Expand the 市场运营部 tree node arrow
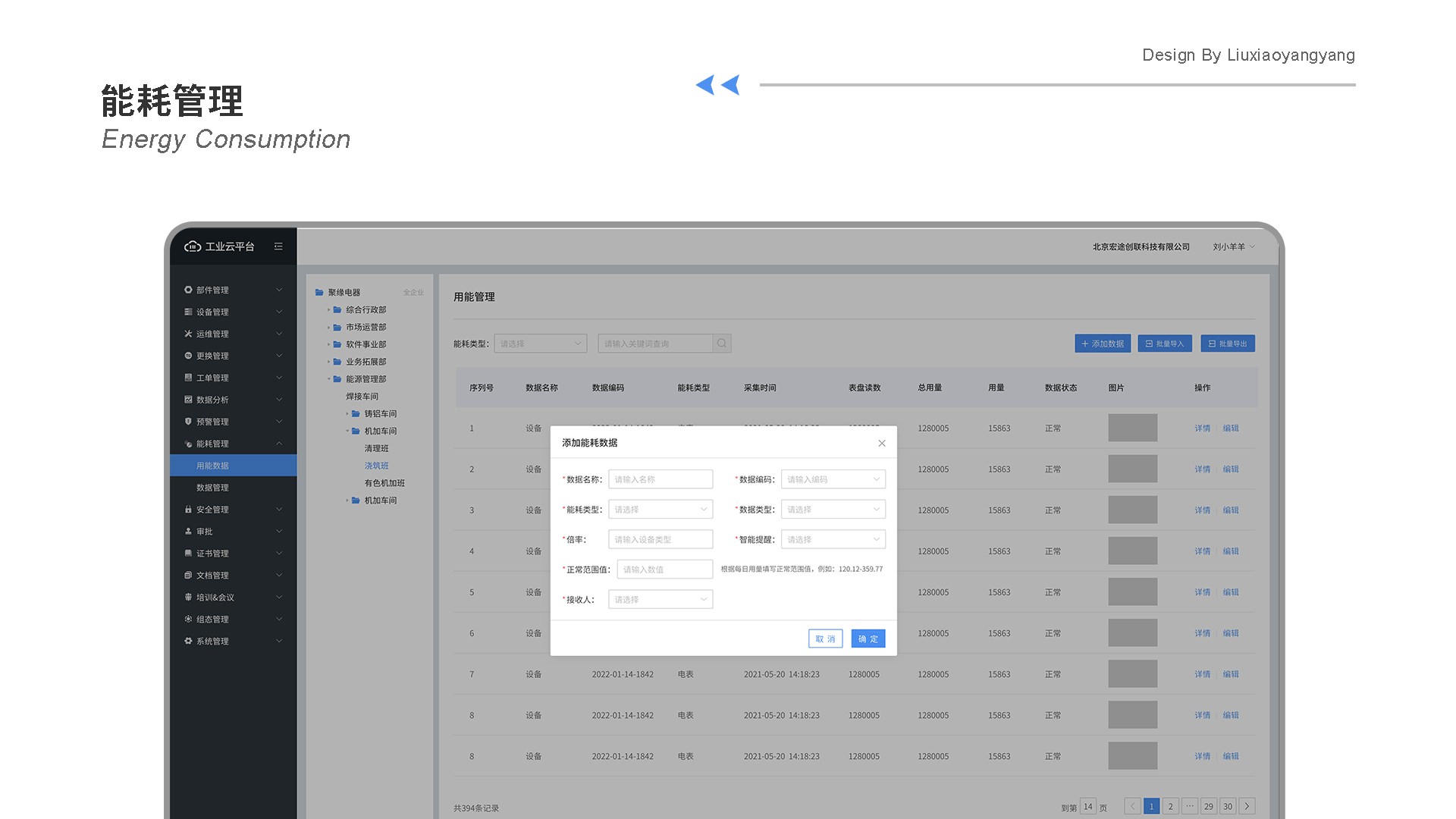Image resolution: width=1456 pixels, height=819 pixels. tap(328, 328)
